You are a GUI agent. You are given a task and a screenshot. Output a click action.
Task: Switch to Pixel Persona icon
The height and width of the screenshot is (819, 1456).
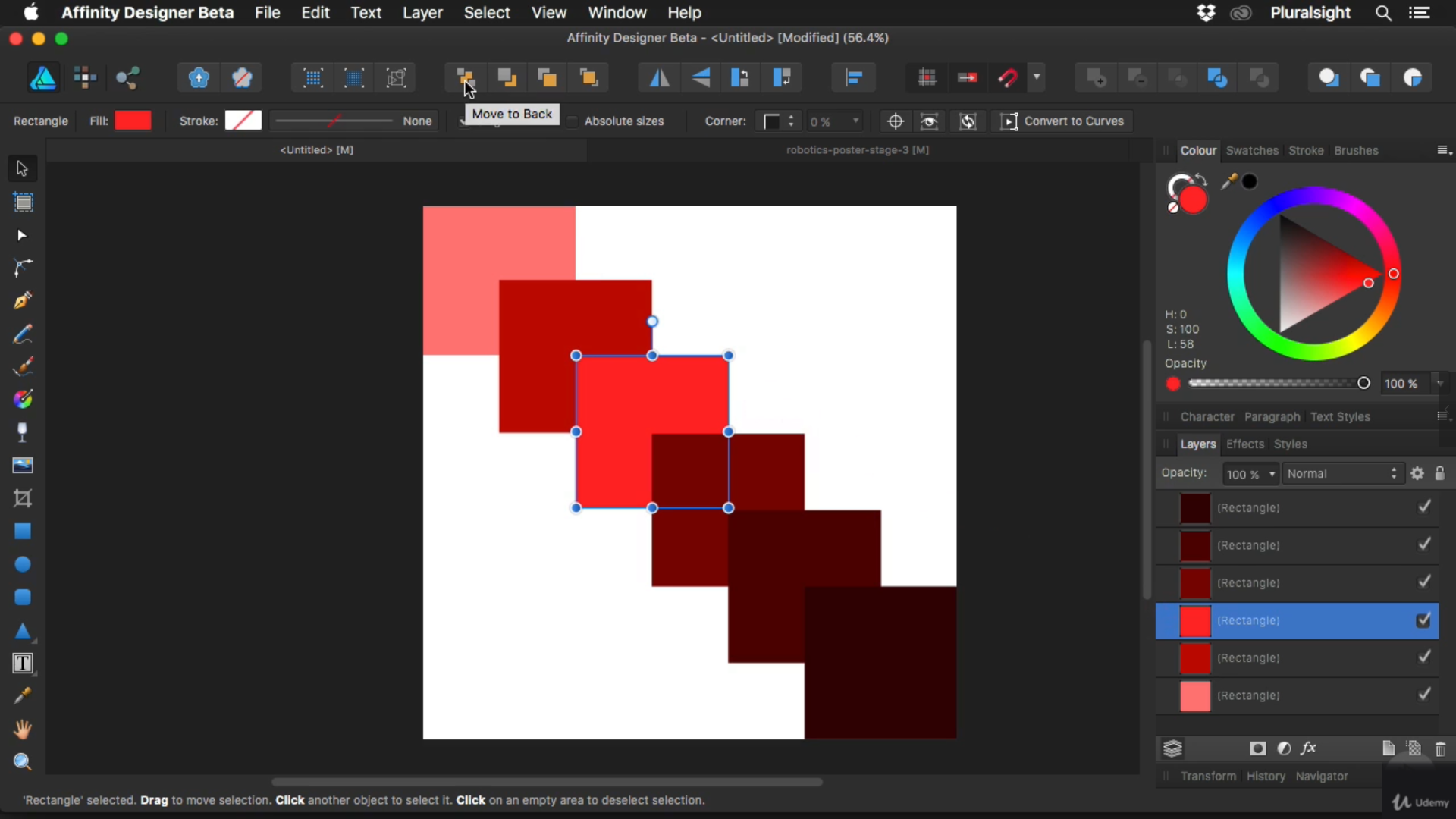tap(85, 77)
